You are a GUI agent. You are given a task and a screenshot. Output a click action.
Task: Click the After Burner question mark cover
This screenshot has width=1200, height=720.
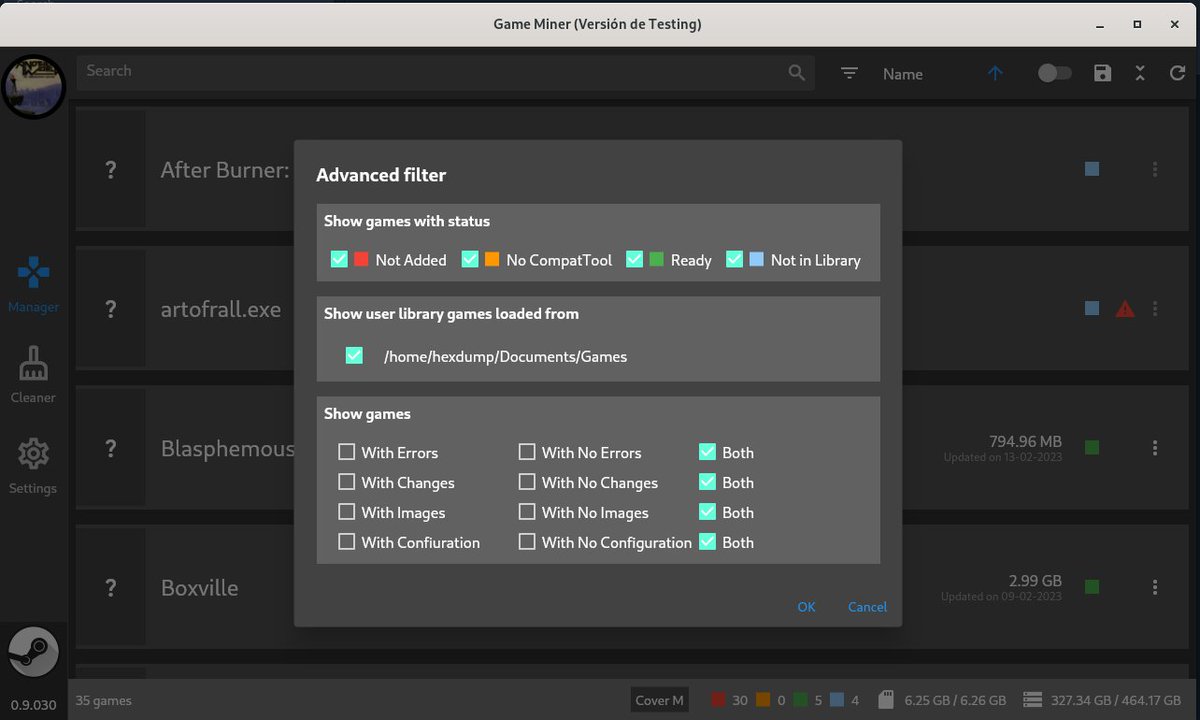pos(111,170)
